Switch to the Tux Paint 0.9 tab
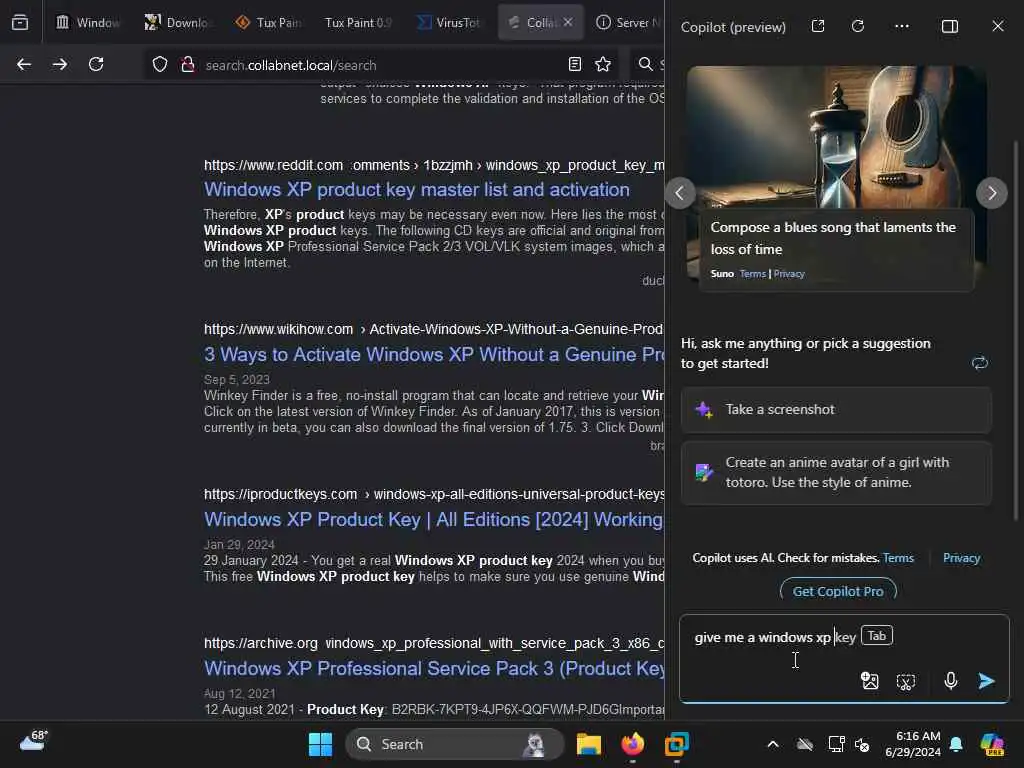 pyautogui.click(x=358, y=23)
